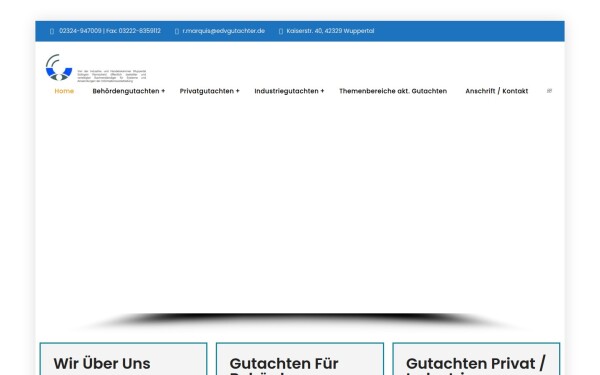Viewport: 600px width, 375px height.
Task: Click the small text beside the logo
Action: (x=111, y=76)
